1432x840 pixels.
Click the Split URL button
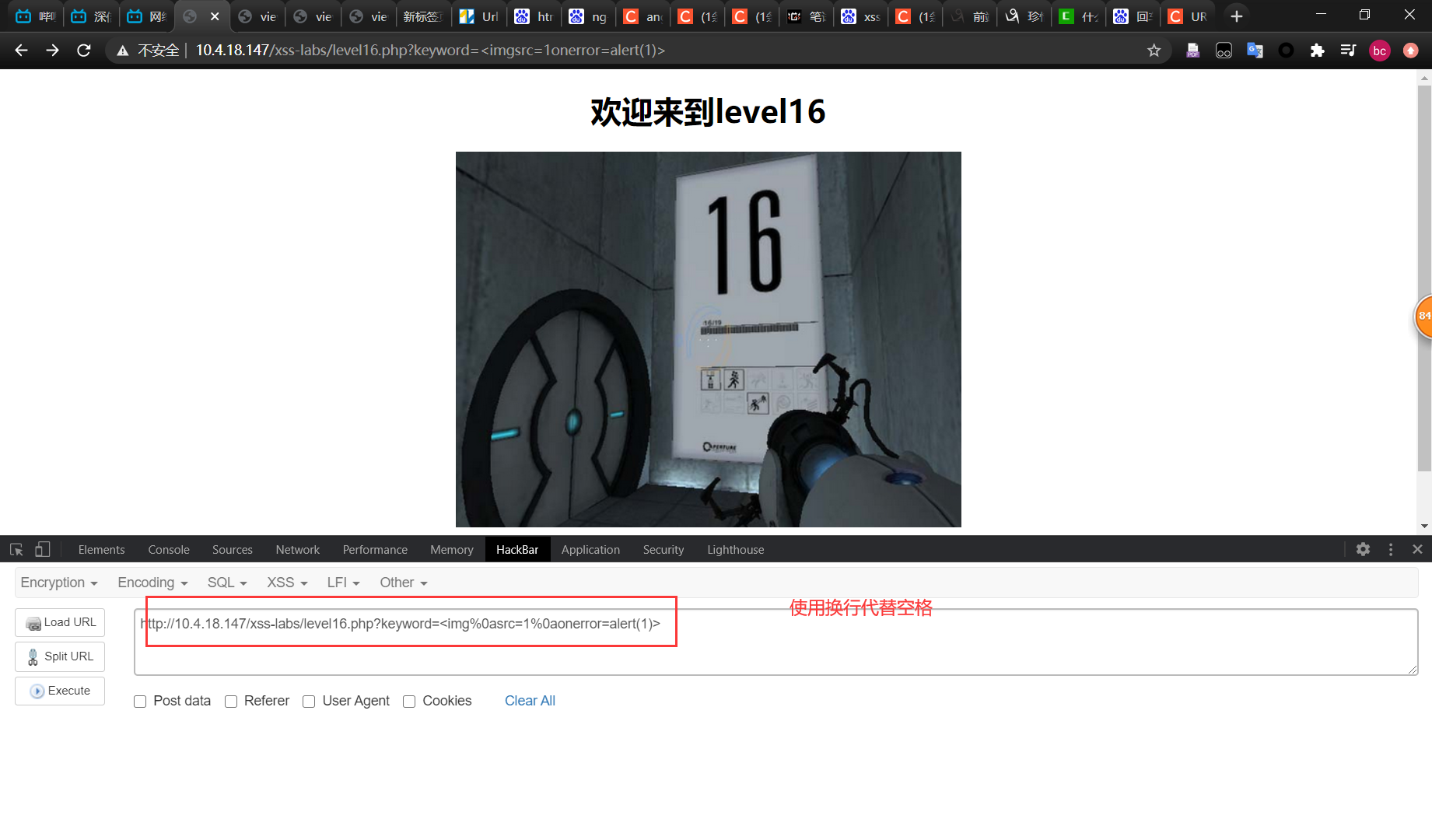[x=60, y=656]
